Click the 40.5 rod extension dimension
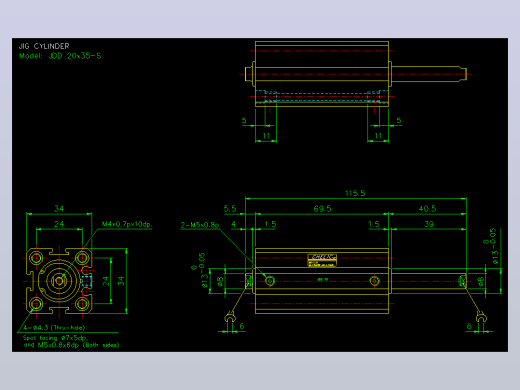Image resolution: width=520 pixels, height=390 pixels. tap(427, 209)
